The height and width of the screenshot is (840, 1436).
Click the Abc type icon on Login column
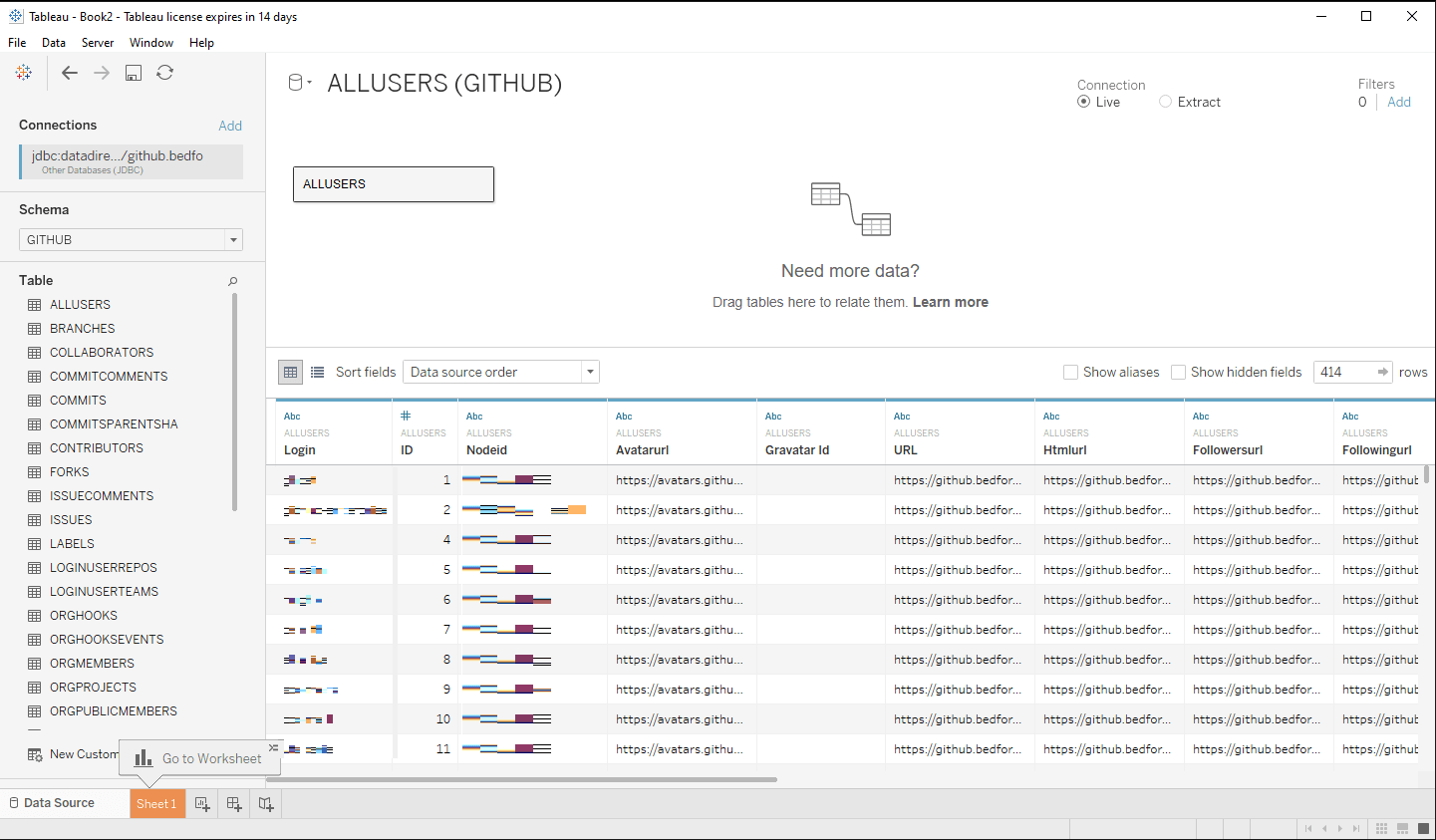(x=292, y=417)
